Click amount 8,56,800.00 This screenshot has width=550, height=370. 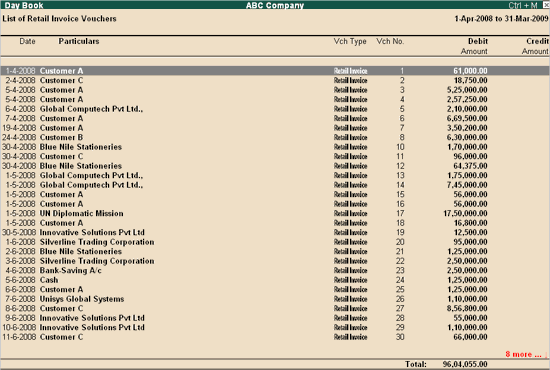[467, 308]
